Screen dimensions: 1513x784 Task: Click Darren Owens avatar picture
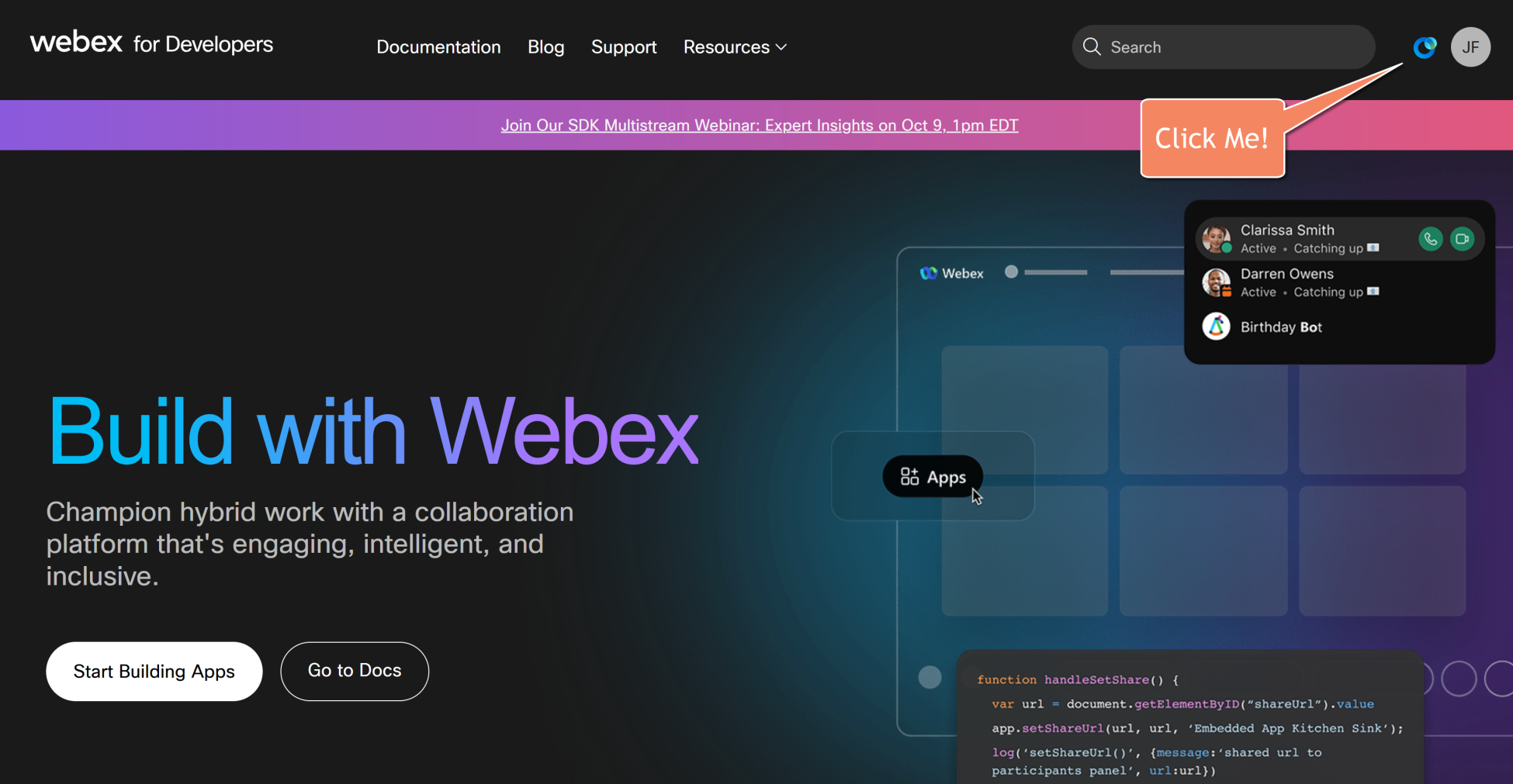pos(1216,282)
